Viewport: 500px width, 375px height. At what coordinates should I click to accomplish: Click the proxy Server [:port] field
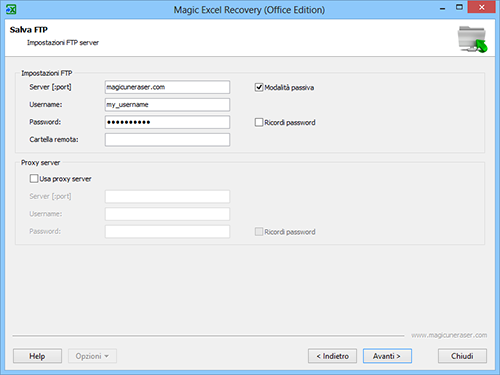167,197
